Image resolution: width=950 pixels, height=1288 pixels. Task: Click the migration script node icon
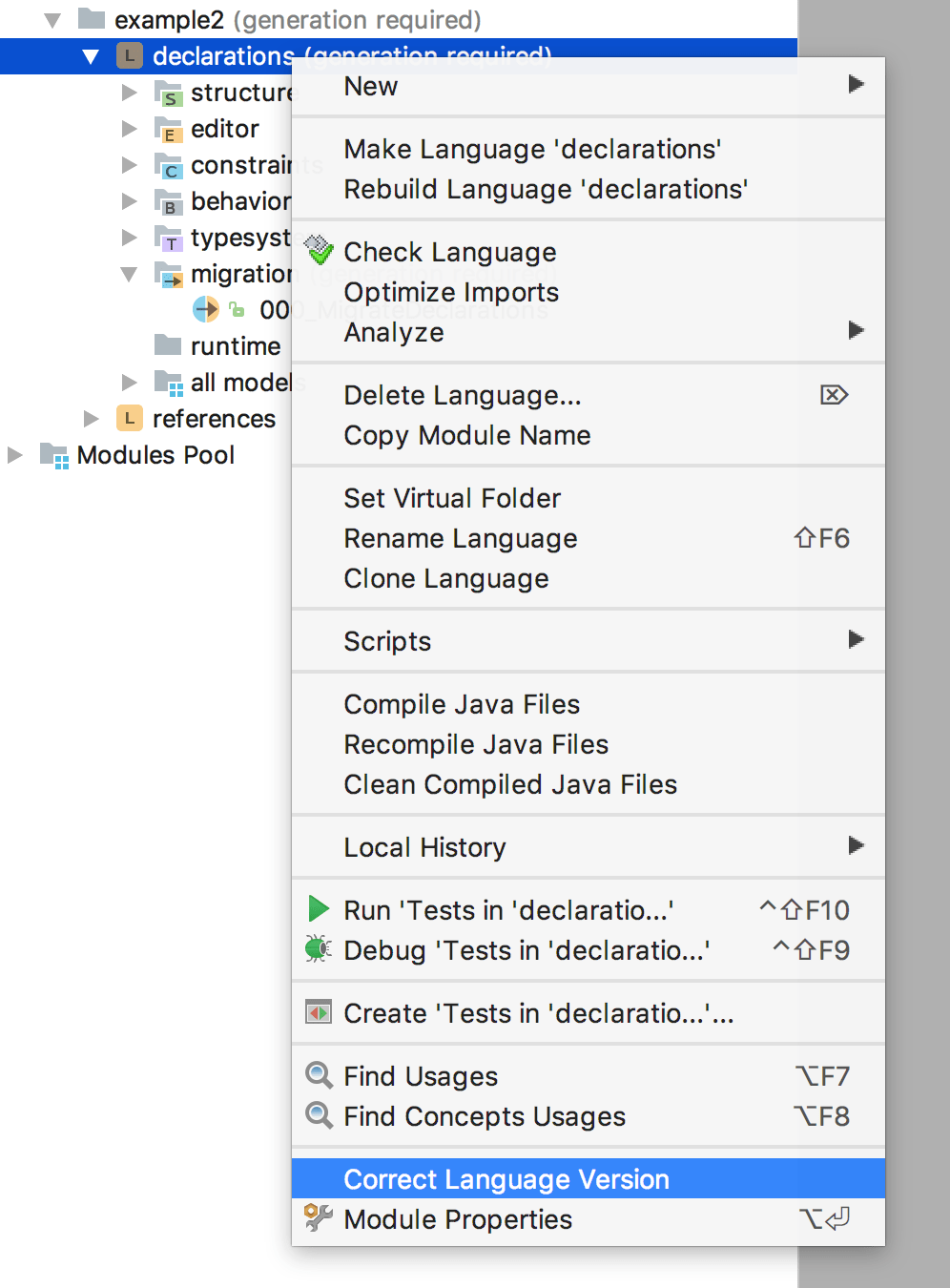(206, 310)
